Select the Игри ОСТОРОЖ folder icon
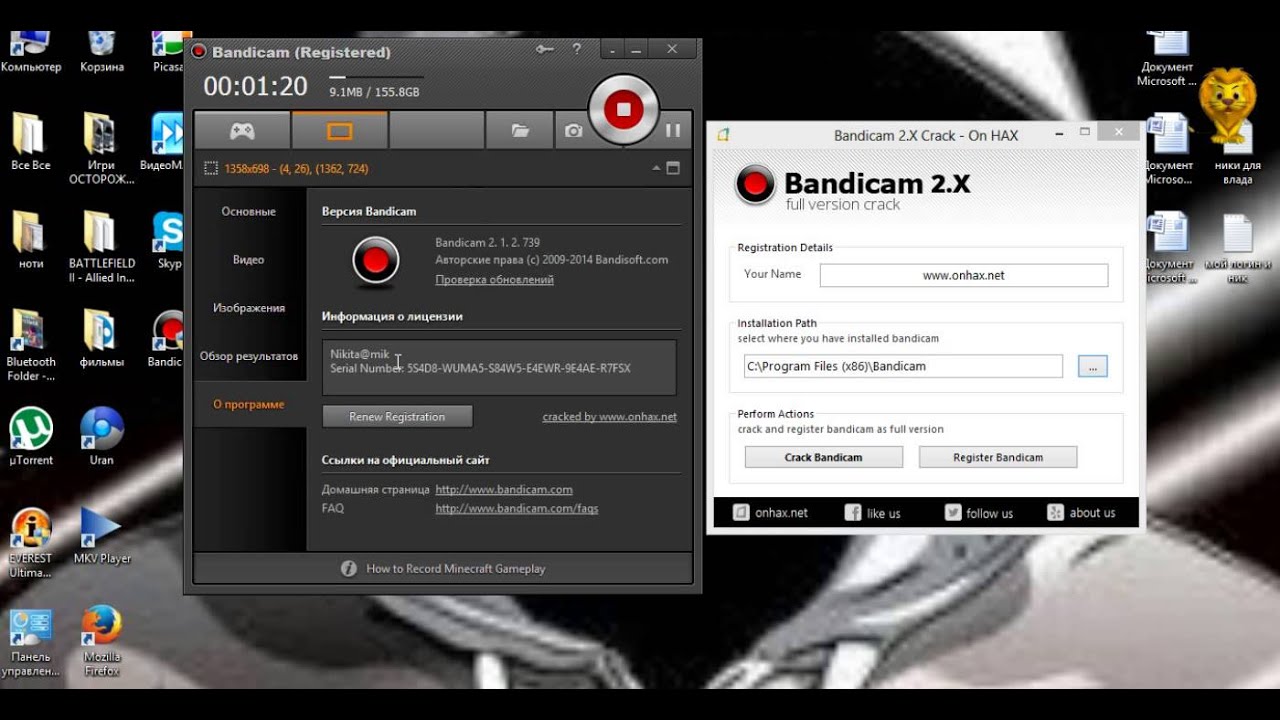The width and height of the screenshot is (1280, 720). pyautogui.click(x=101, y=150)
